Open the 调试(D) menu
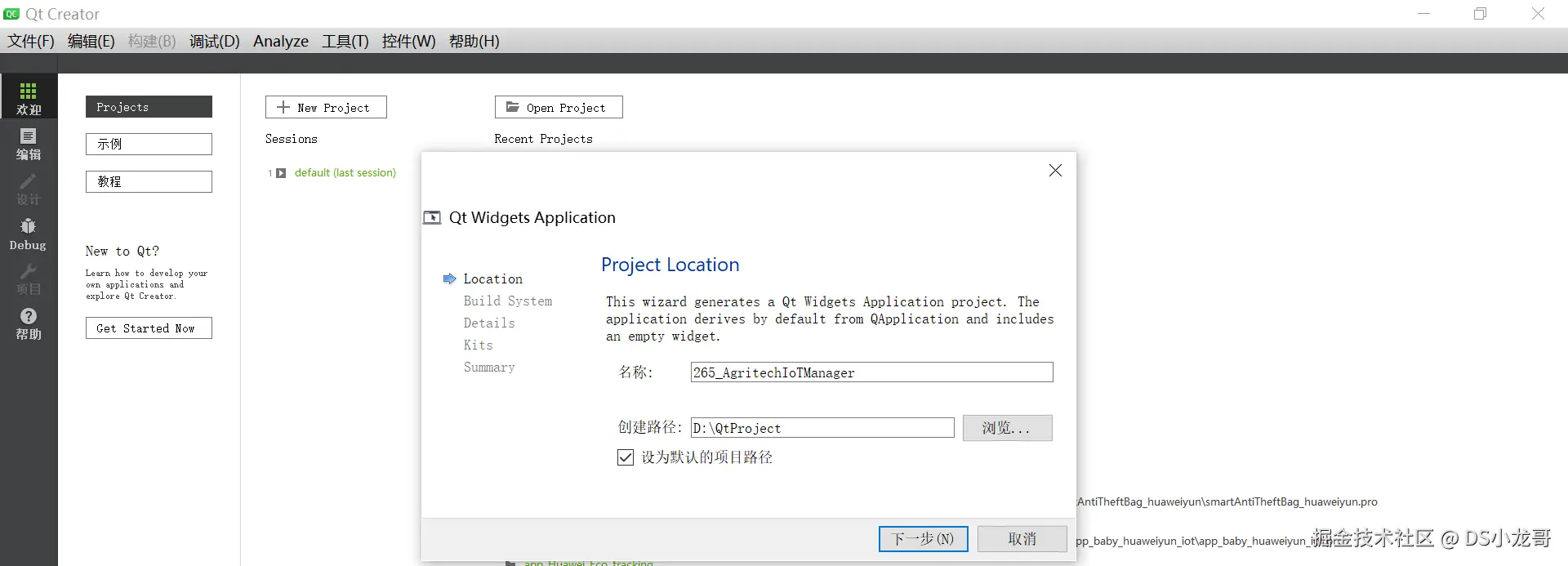 pos(215,41)
